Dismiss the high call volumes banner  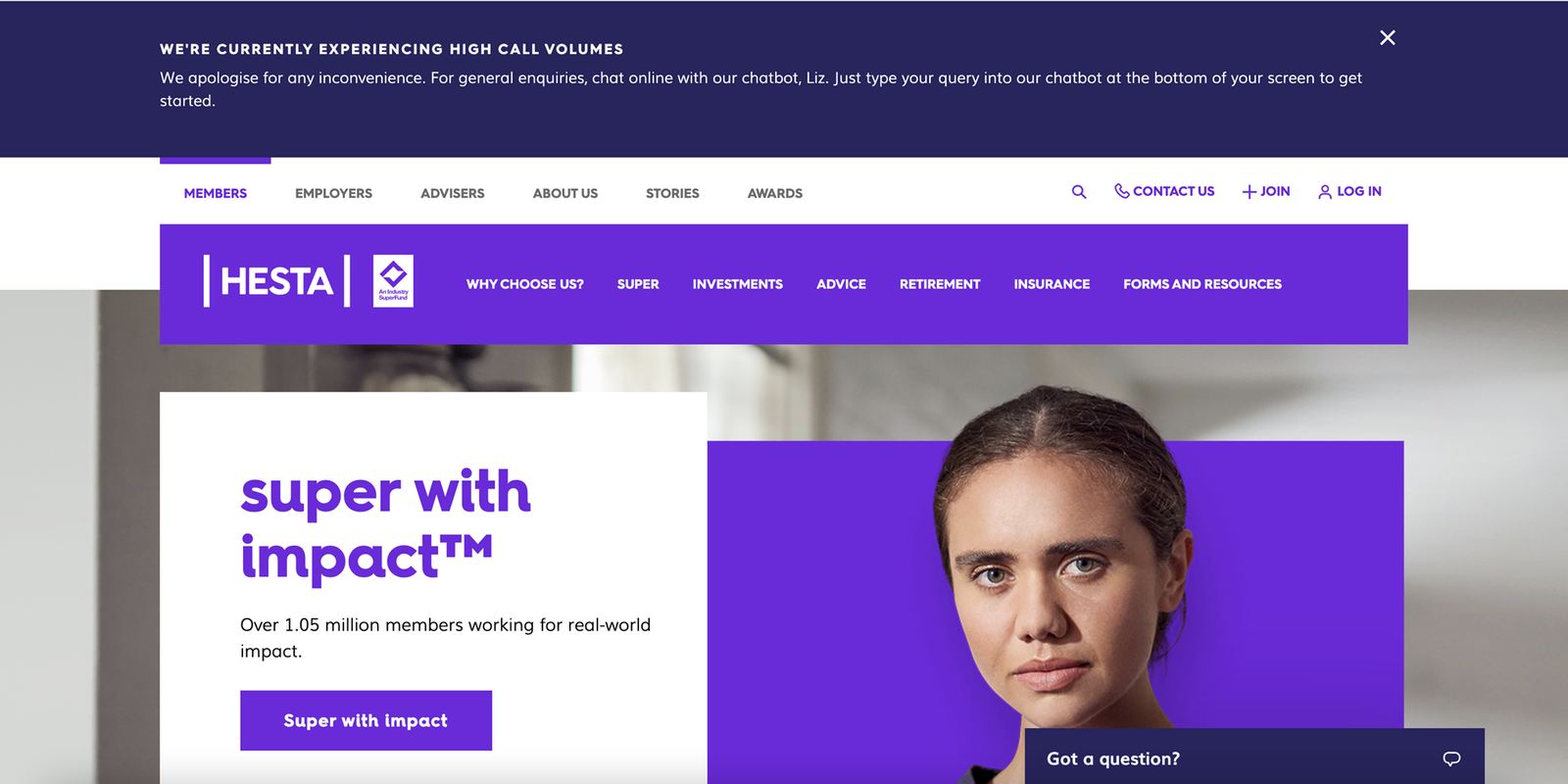click(1388, 37)
